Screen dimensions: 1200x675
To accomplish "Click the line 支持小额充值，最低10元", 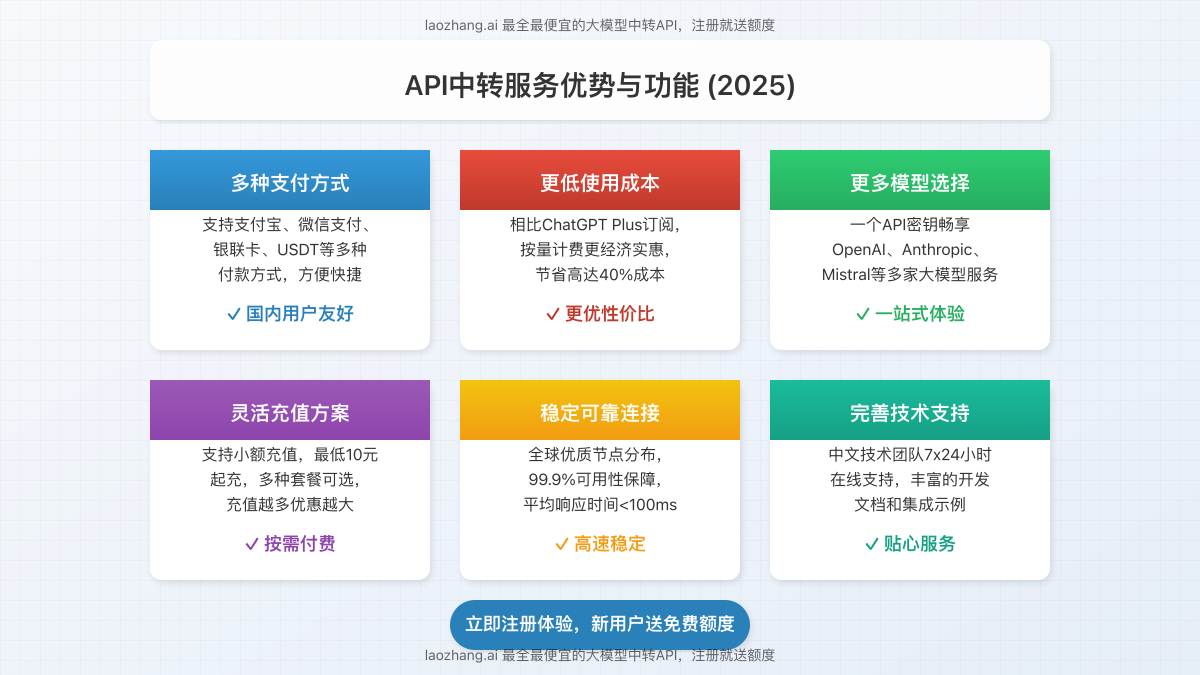I will (290, 455).
